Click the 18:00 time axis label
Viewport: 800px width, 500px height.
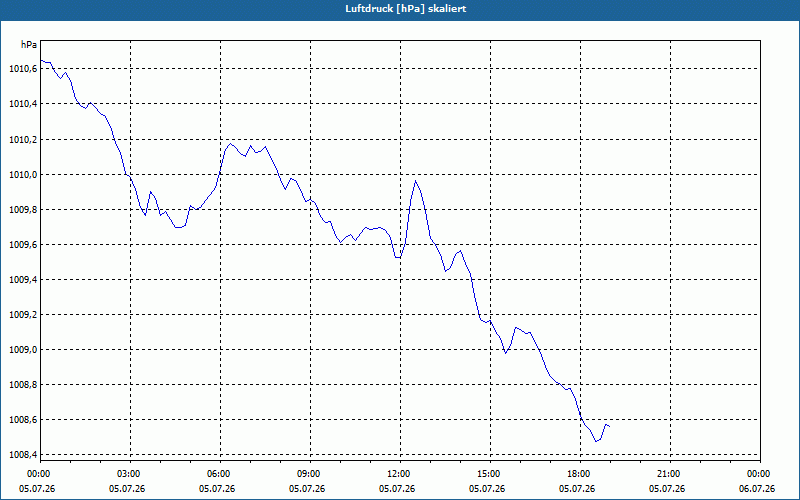click(581, 474)
